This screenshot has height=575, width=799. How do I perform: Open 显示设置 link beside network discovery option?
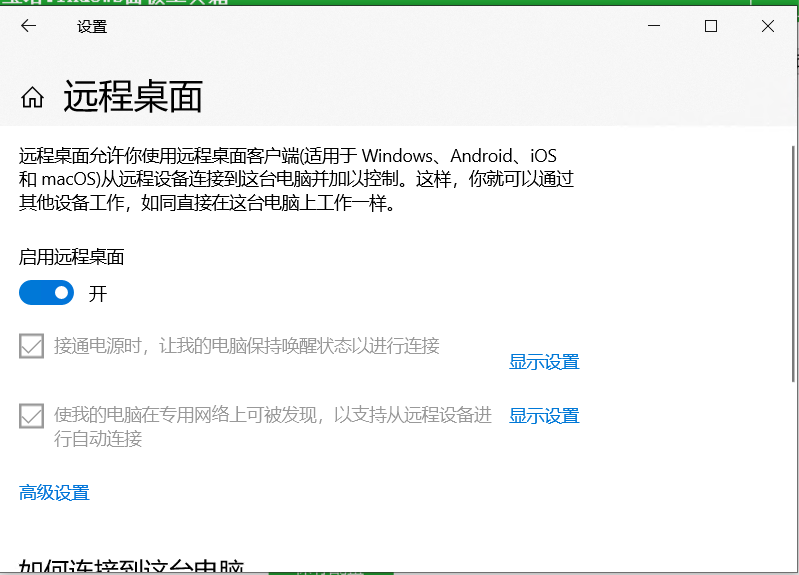tap(544, 416)
